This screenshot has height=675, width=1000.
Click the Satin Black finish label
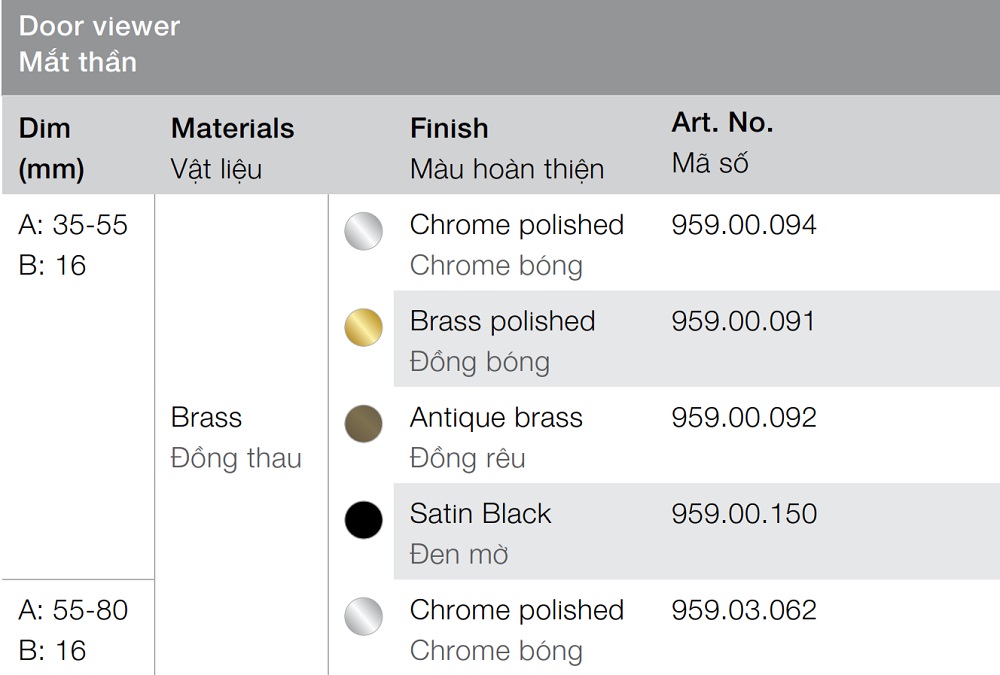480,514
